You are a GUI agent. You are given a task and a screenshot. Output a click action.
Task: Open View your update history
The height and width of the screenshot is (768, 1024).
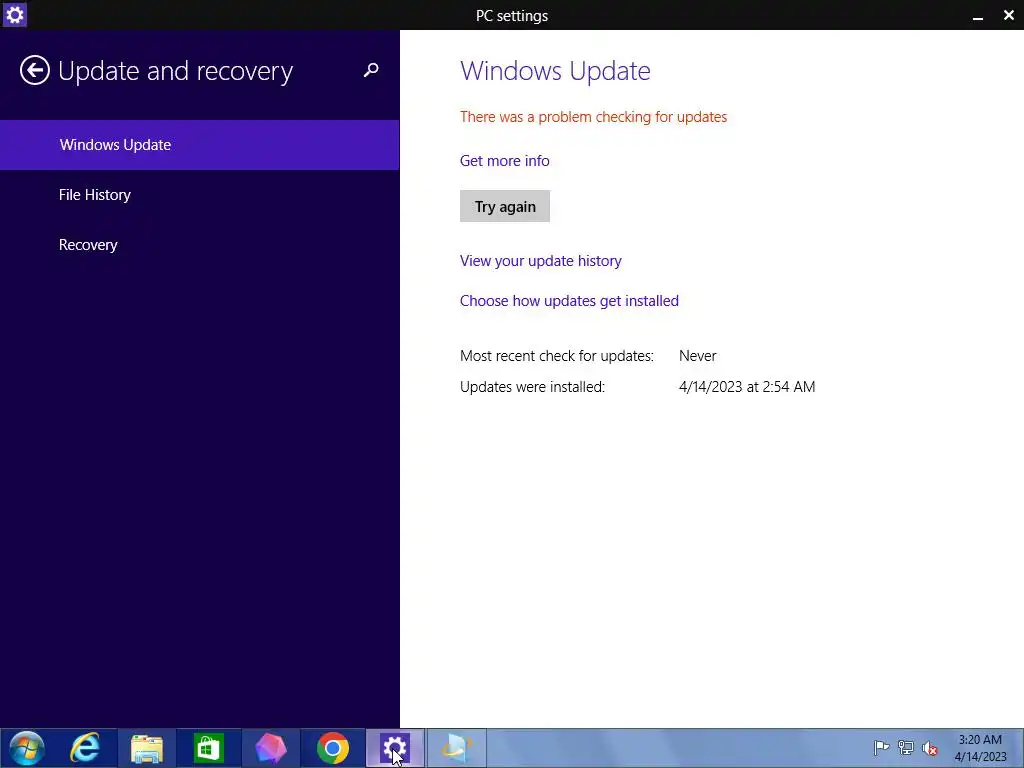[541, 261]
